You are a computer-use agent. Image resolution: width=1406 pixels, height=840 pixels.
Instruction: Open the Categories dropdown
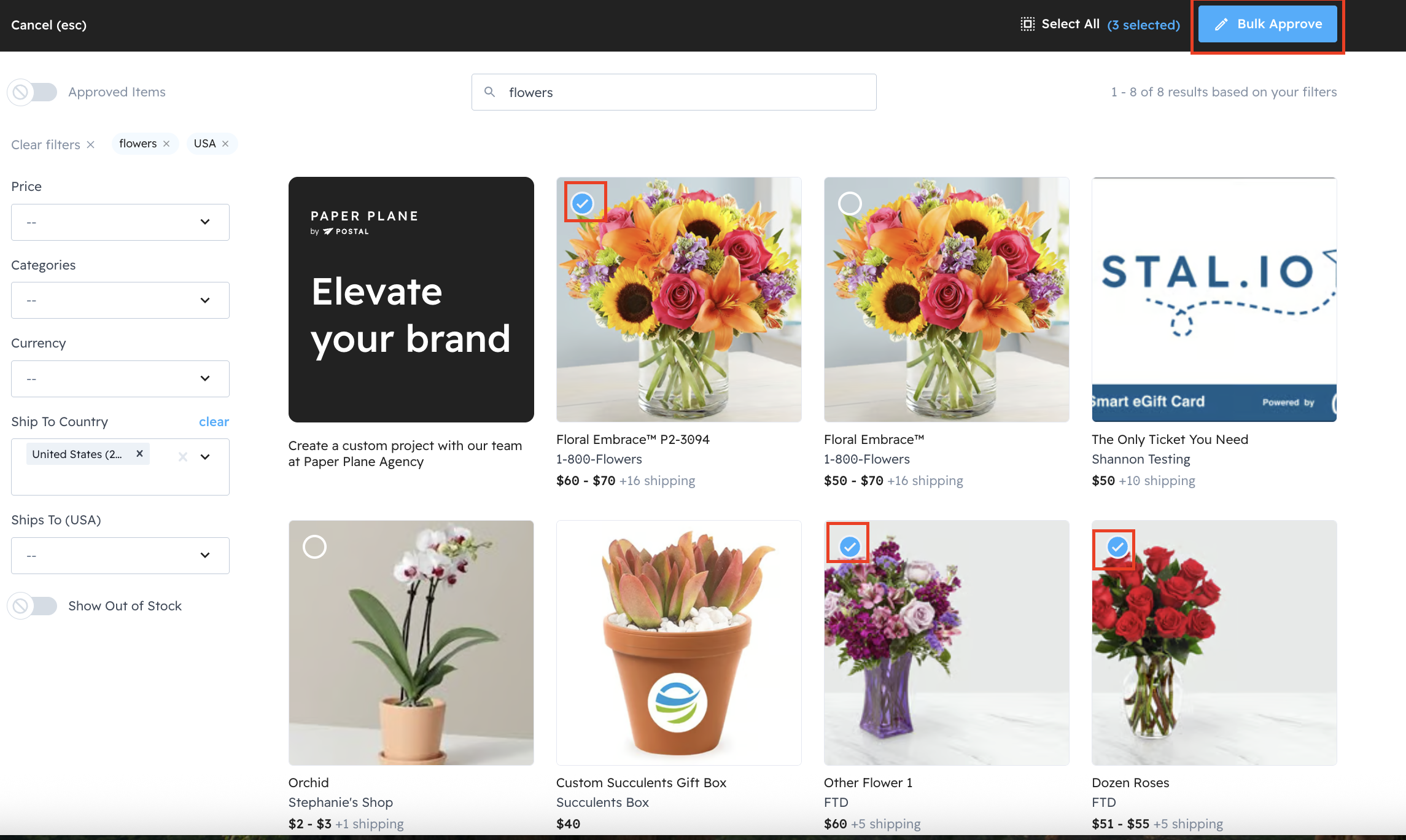120,300
